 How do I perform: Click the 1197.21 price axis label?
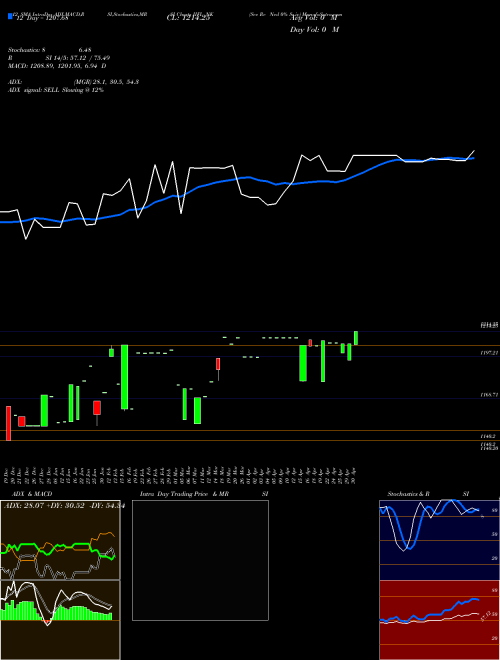[x=489, y=353]
